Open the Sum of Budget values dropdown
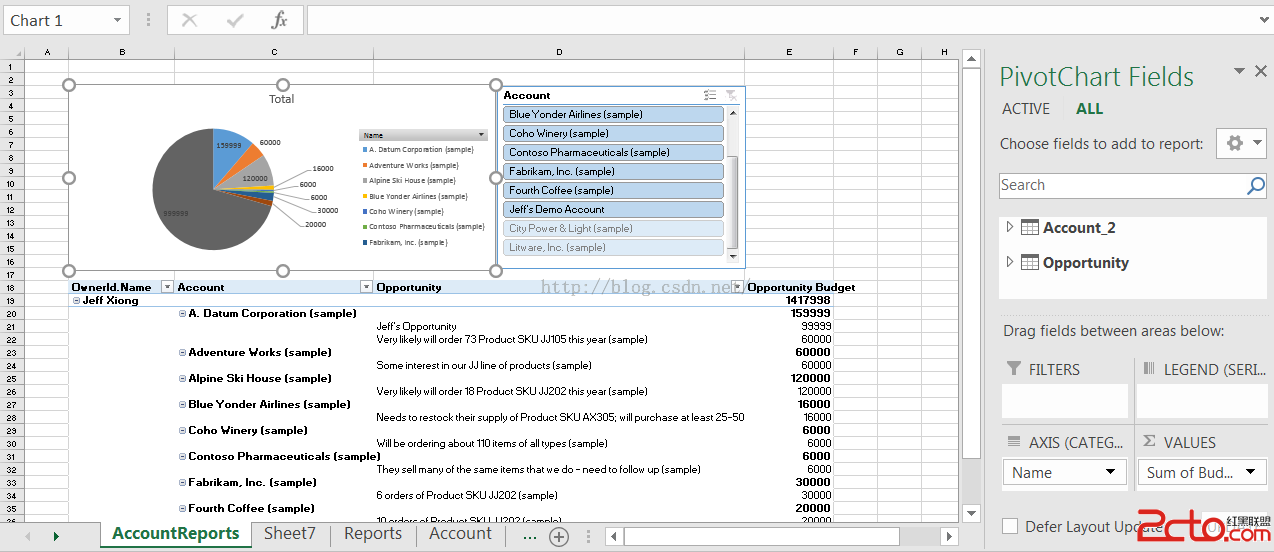The image size is (1274, 552). coord(1250,472)
